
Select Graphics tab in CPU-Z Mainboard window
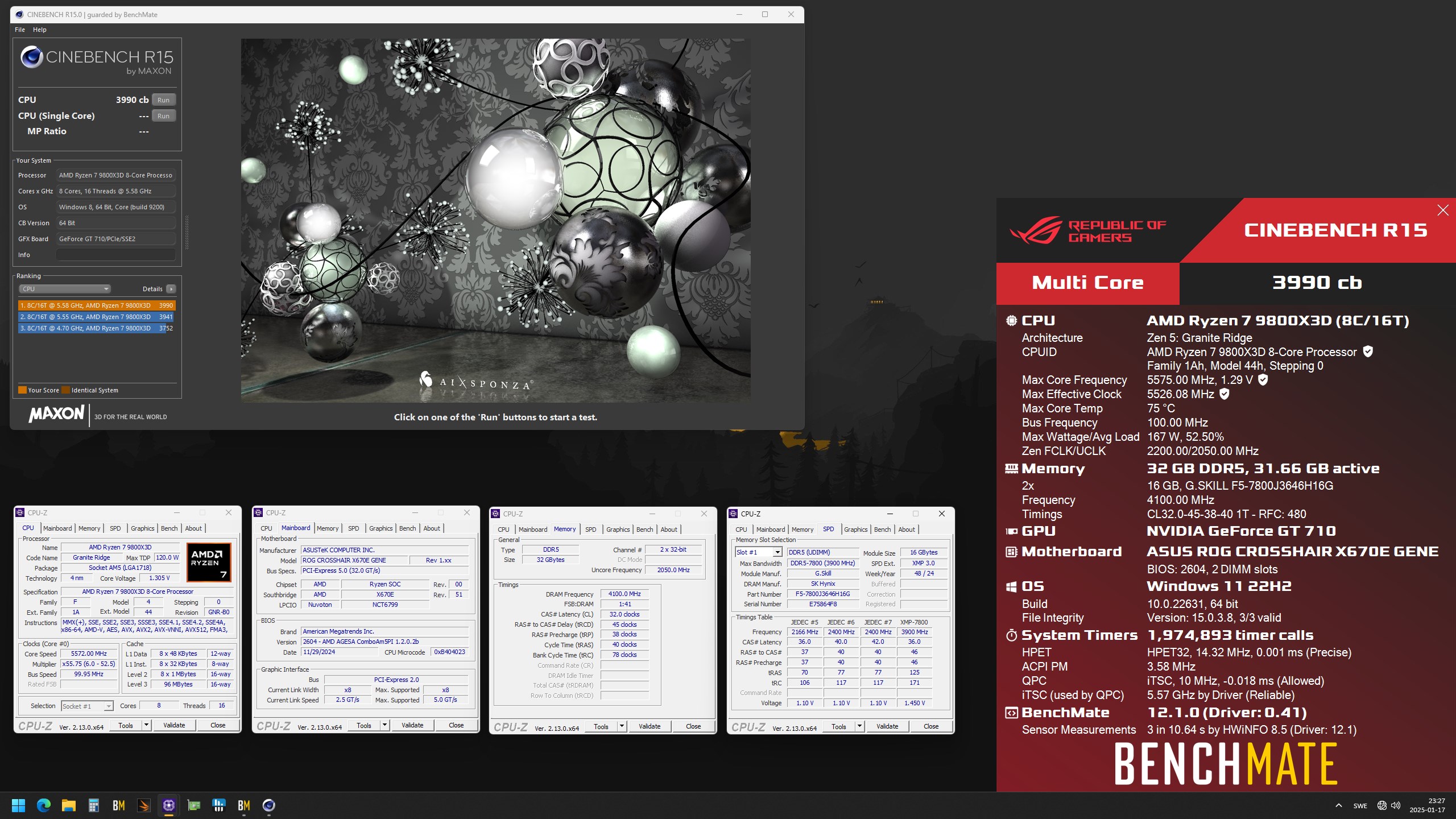[380, 528]
